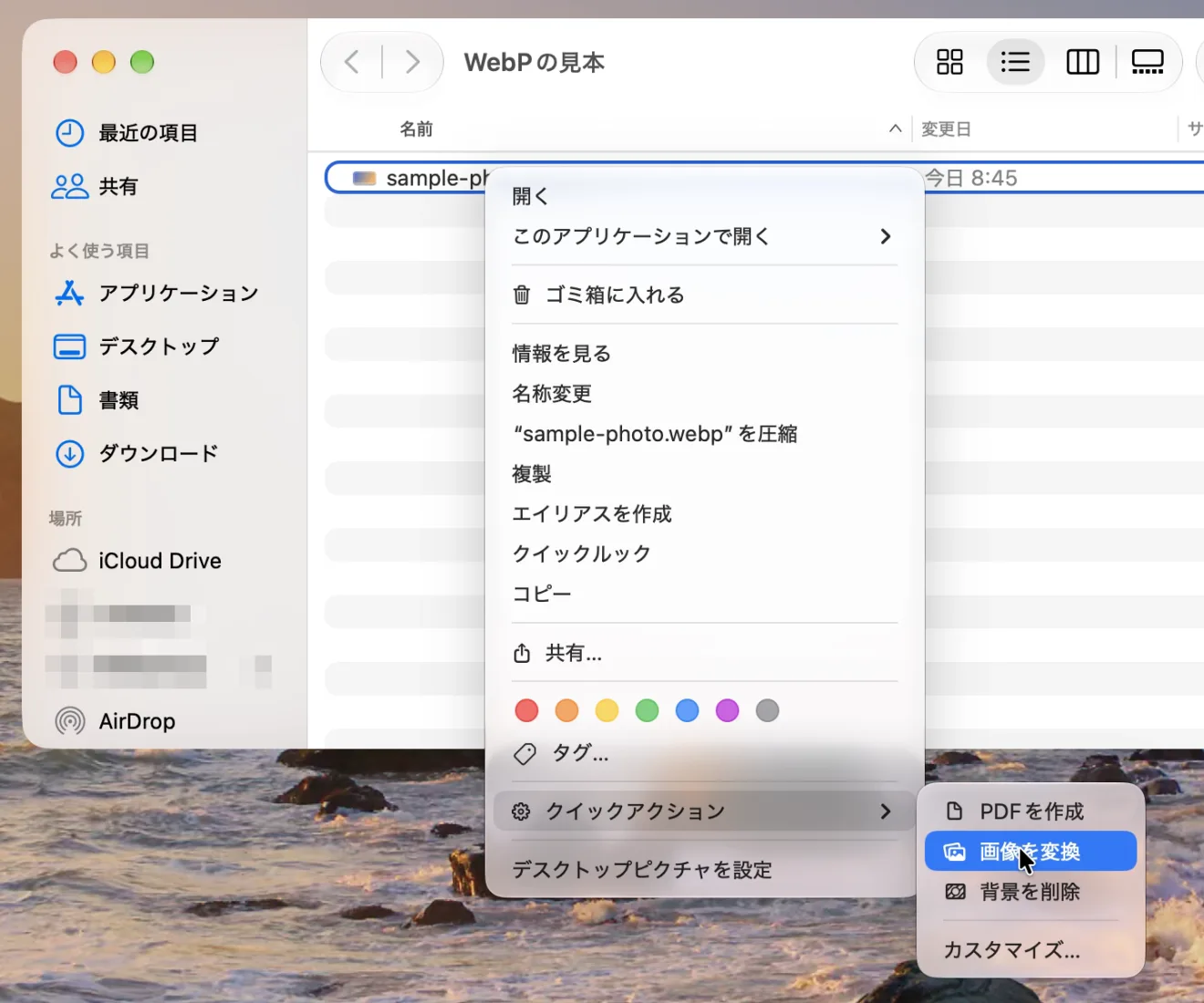Open 共有… from the context menu
Viewport: 1204px width, 1003px height.
pos(704,653)
